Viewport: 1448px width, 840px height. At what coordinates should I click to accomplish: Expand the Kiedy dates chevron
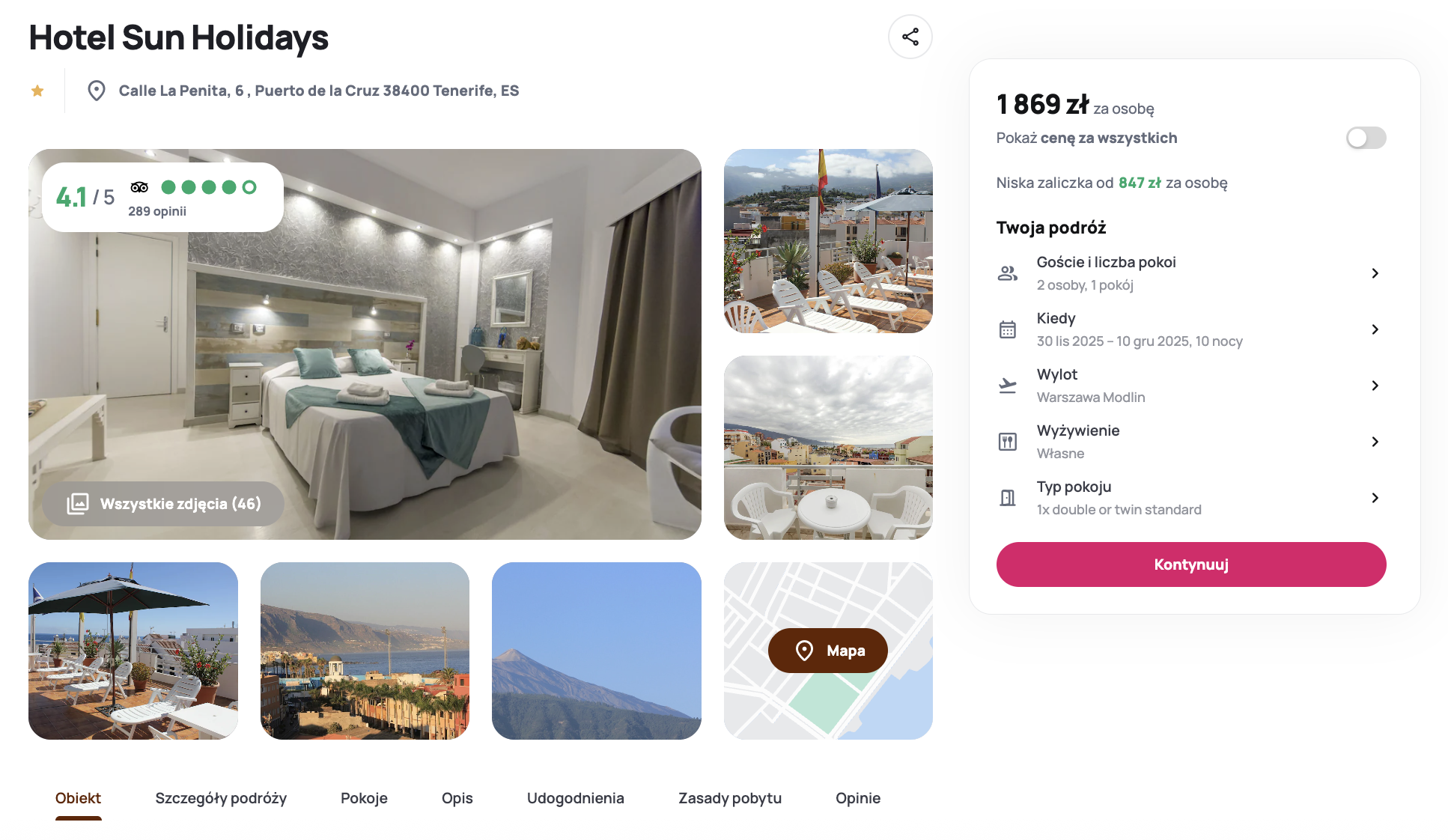[x=1375, y=329]
